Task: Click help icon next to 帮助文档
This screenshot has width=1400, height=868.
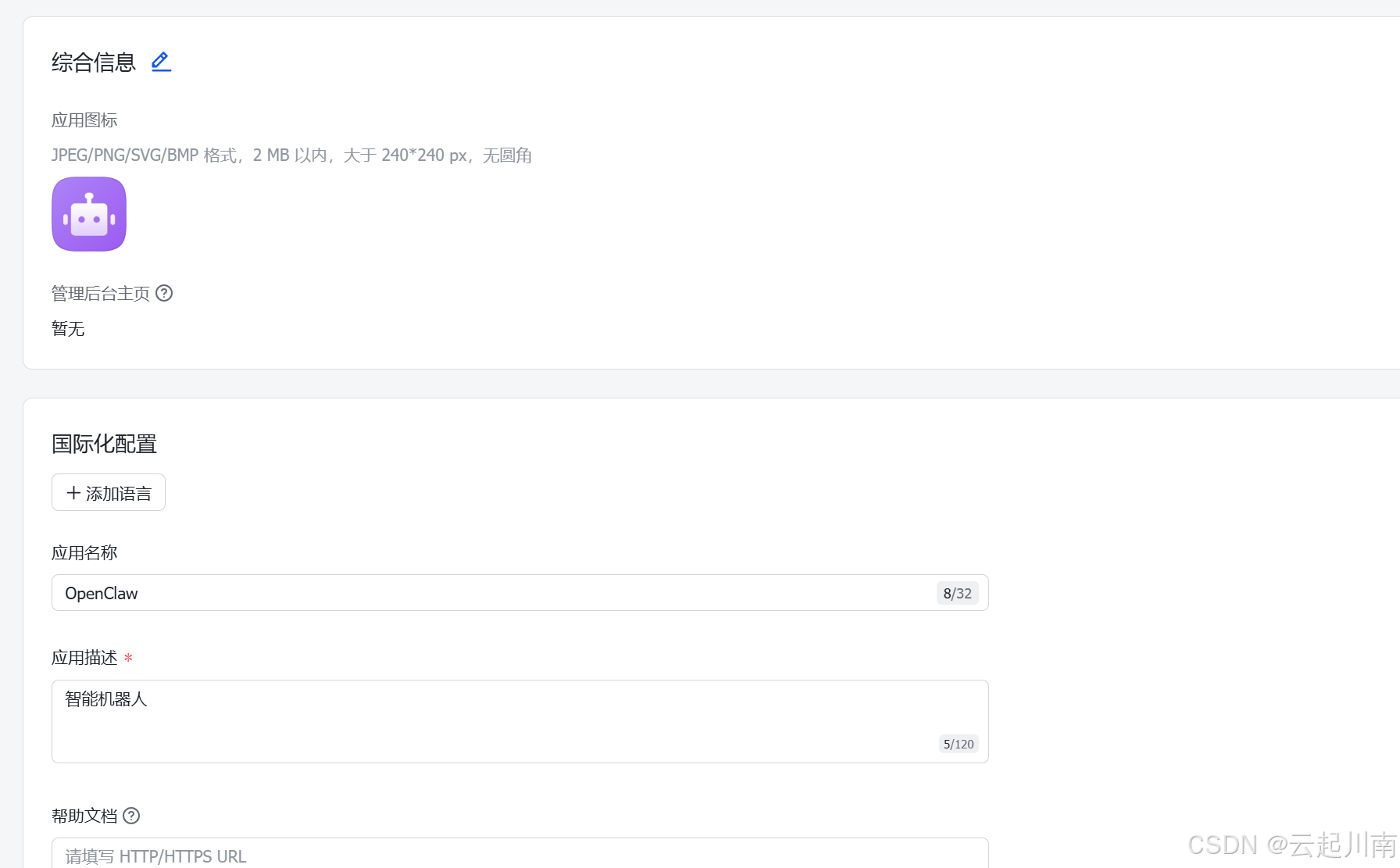Action: pyautogui.click(x=131, y=816)
